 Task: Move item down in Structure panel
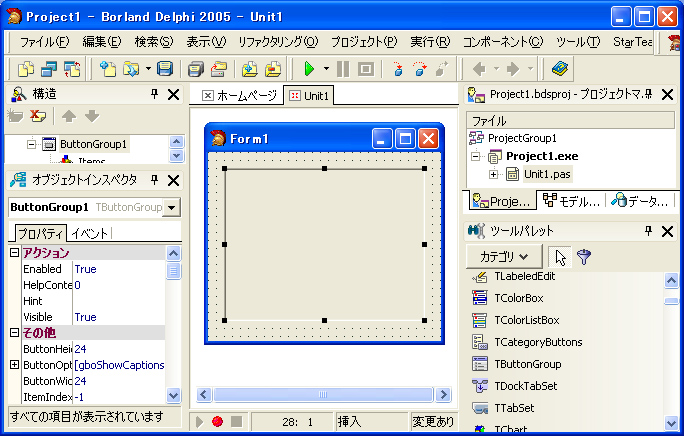click(92, 116)
